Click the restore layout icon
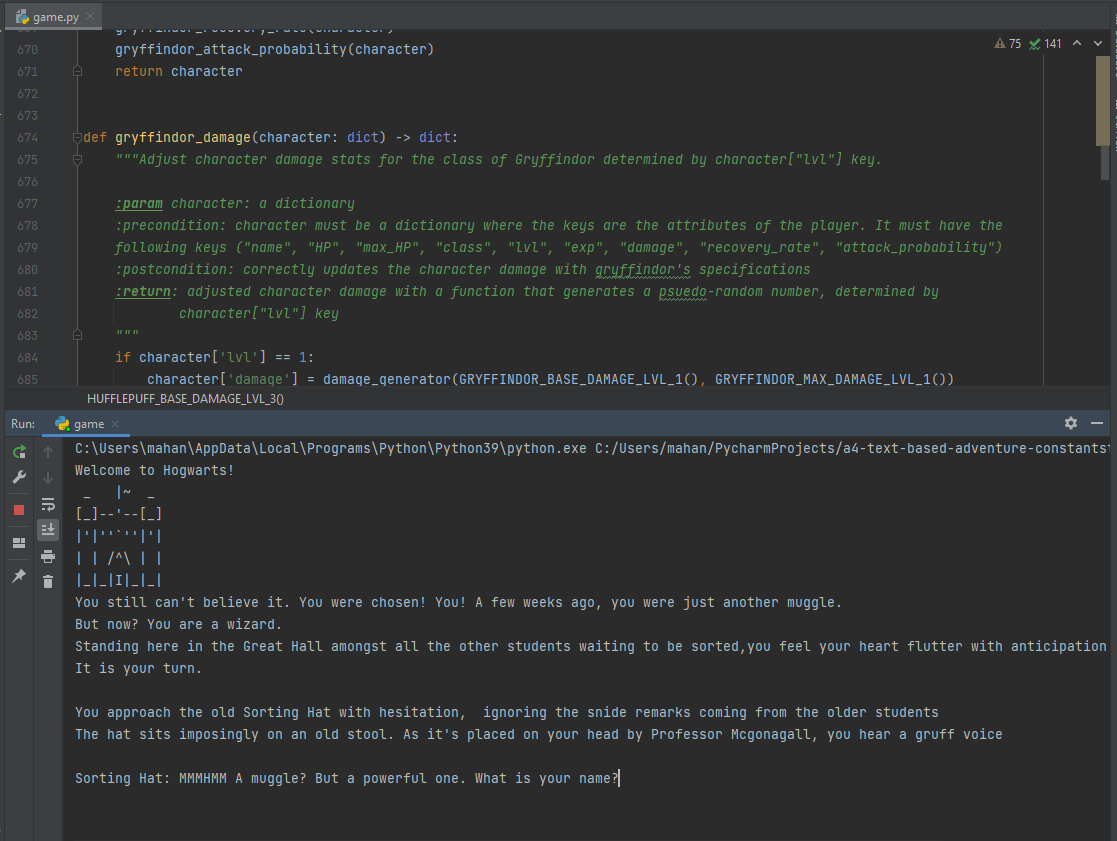This screenshot has width=1117, height=841. (x=18, y=543)
